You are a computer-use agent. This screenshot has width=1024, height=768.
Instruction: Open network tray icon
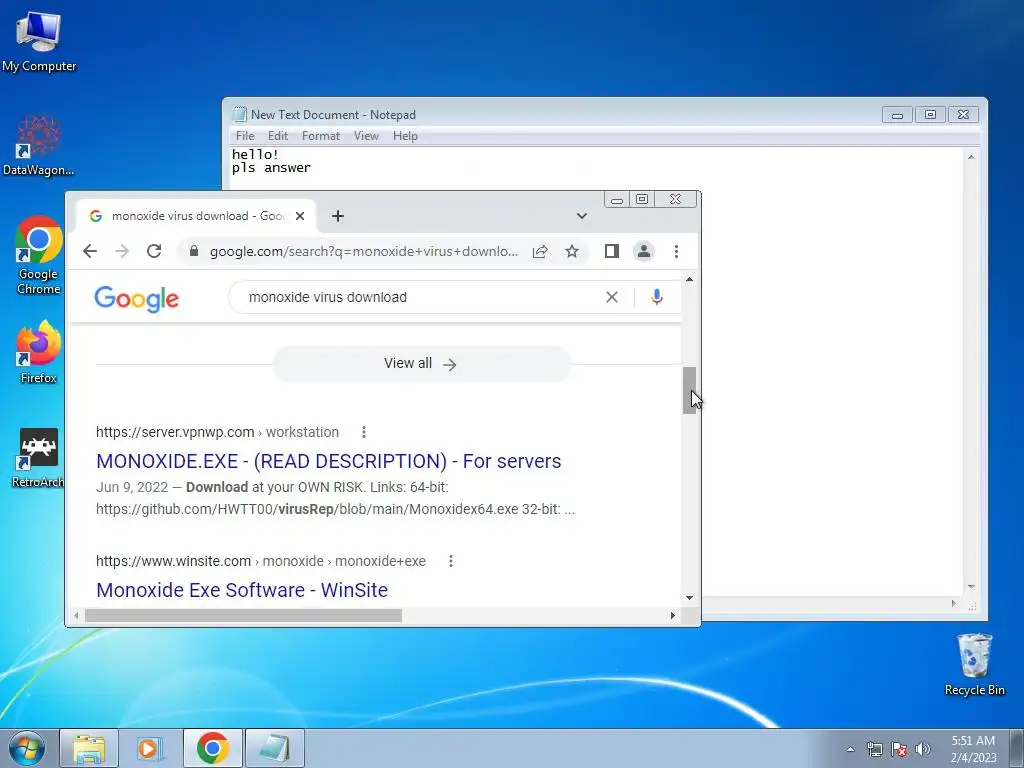click(x=874, y=749)
